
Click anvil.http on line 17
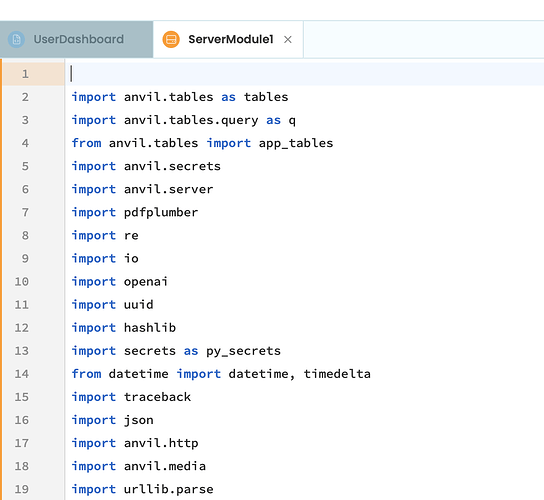tap(161, 443)
